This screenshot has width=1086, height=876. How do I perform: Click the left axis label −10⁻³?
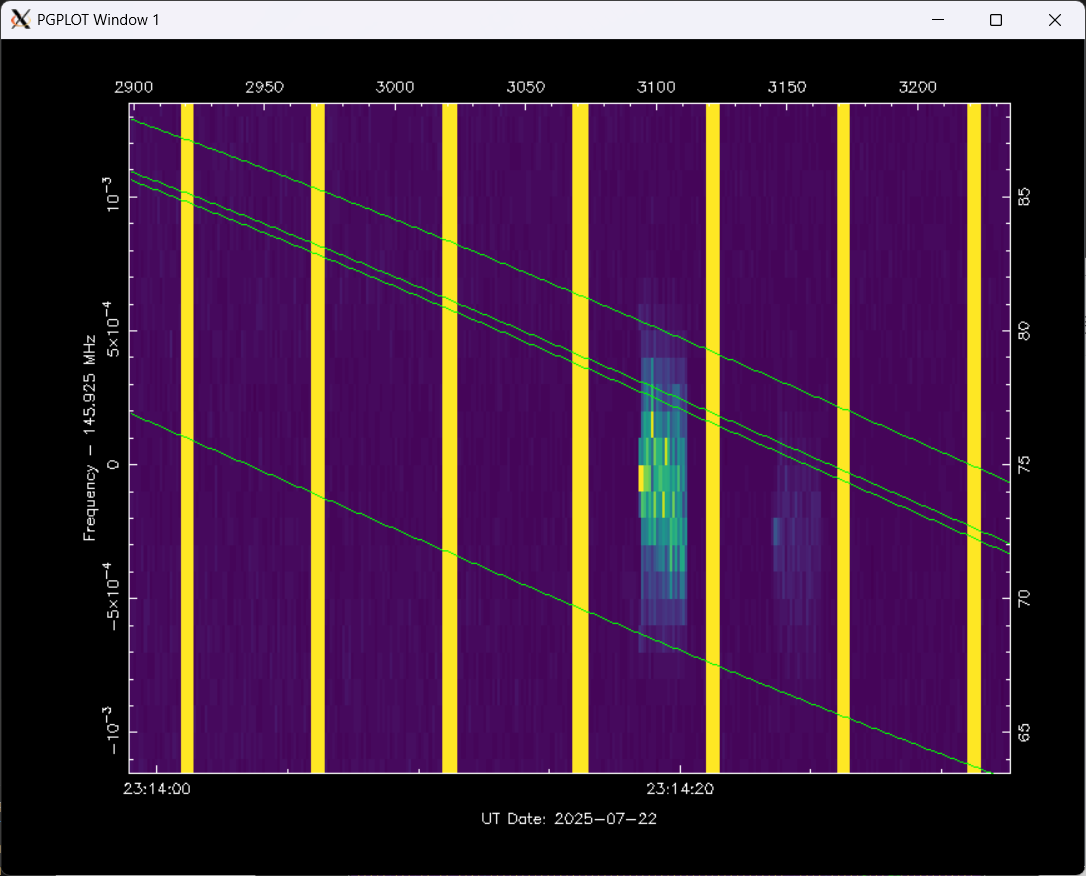pyautogui.click(x=111, y=731)
